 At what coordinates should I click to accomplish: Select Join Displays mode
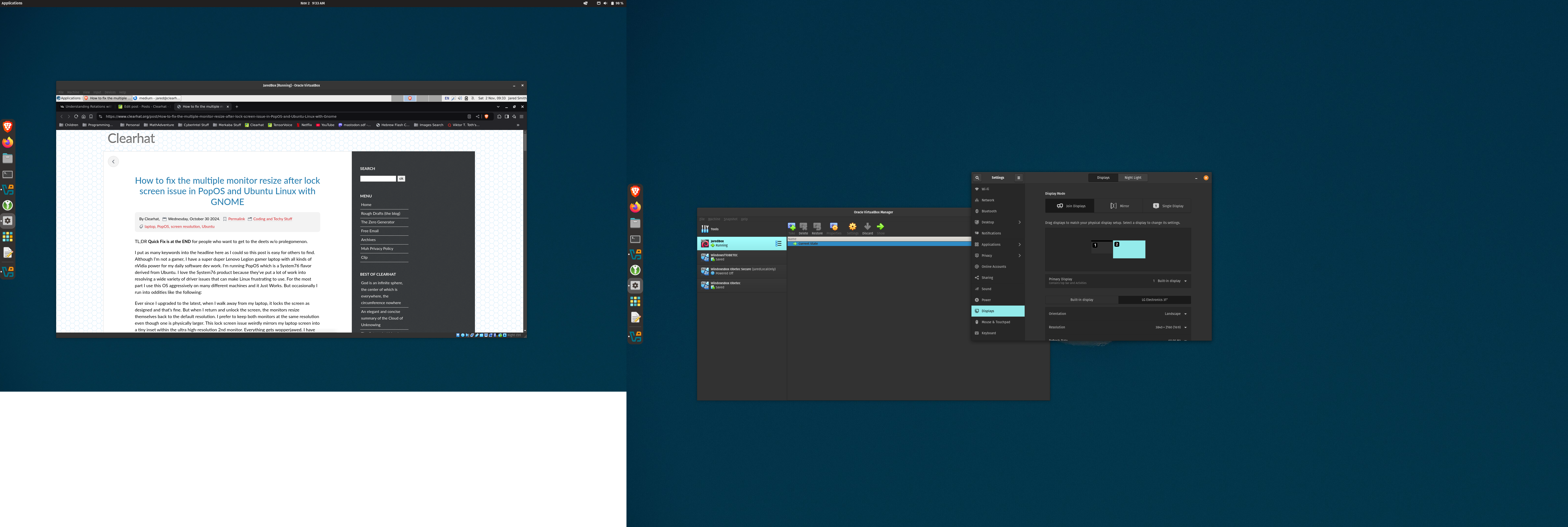click(x=1070, y=206)
